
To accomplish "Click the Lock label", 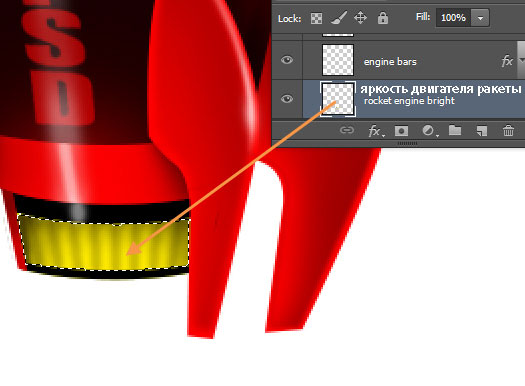I will [x=289, y=18].
